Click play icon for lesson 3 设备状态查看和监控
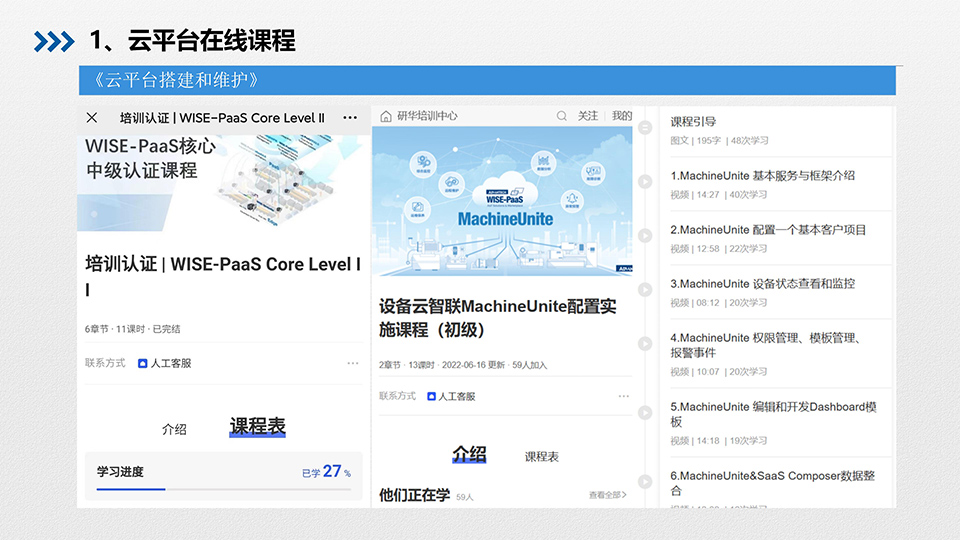 645,290
